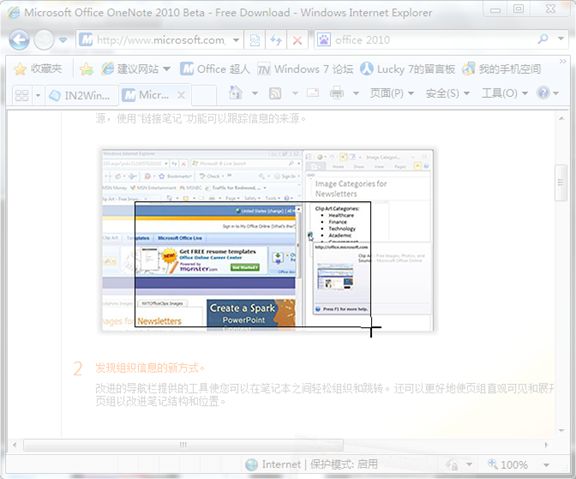The image size is (576, 479).
Task: Open the feeds dropdown arrow
Action: [x=295, y=93]
